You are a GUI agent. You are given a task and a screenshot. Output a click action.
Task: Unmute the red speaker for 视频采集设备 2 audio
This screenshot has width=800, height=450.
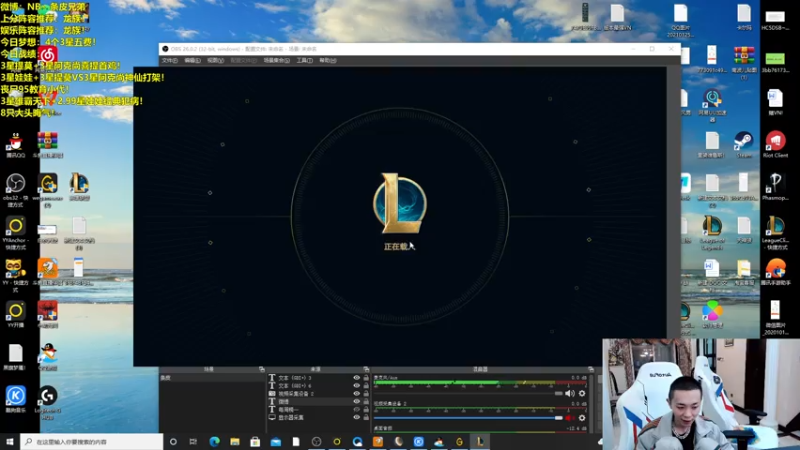569,418
